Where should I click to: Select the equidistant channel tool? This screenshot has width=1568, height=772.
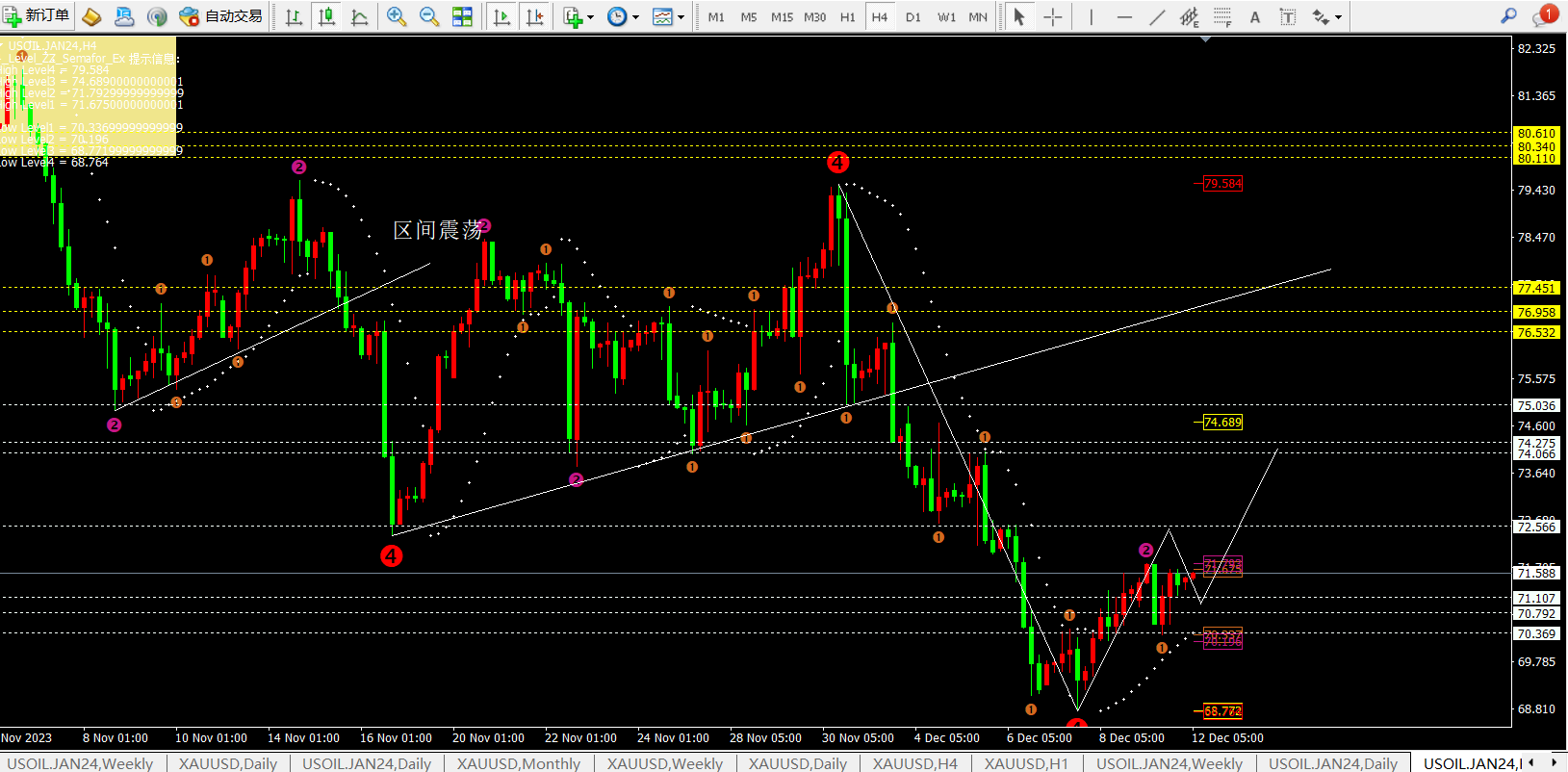point(1190,16)
